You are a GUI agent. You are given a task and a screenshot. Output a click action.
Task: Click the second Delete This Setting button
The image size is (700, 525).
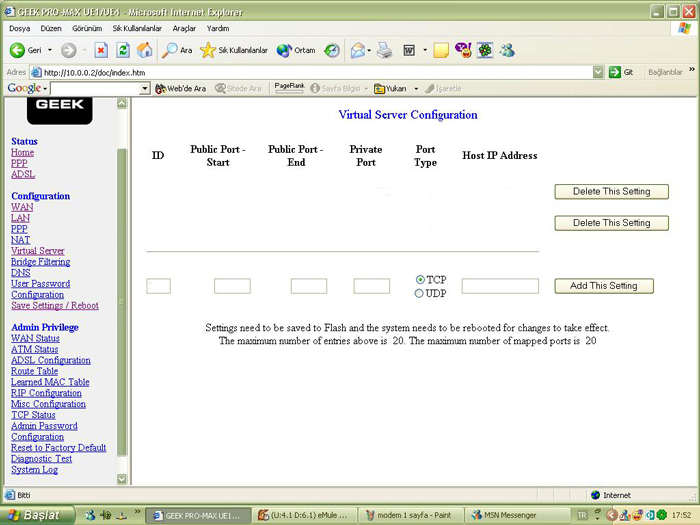tap(611, 223)
